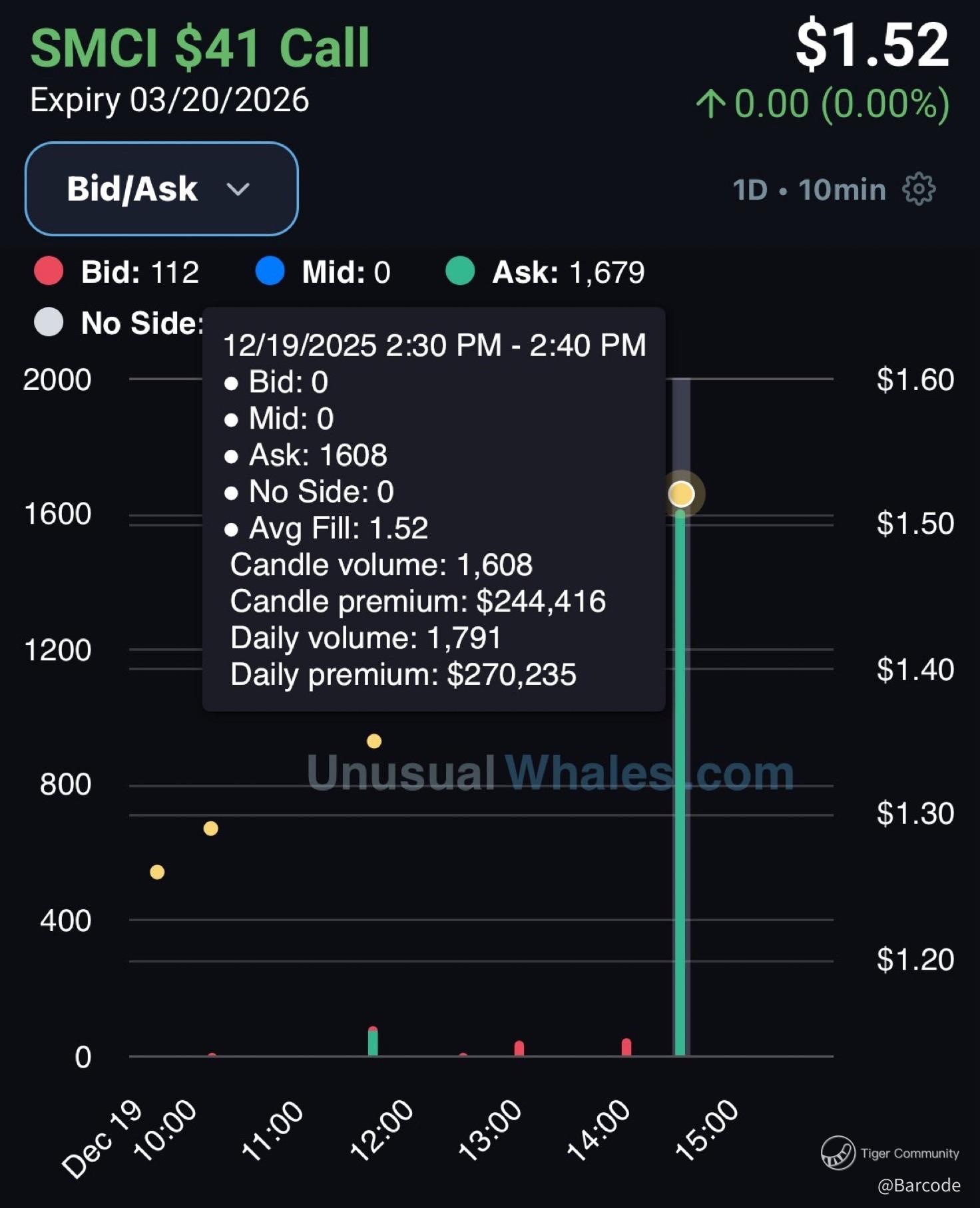Click the red bid bar near 13:00
The image size is (980, 1208).
(519, 1048)
